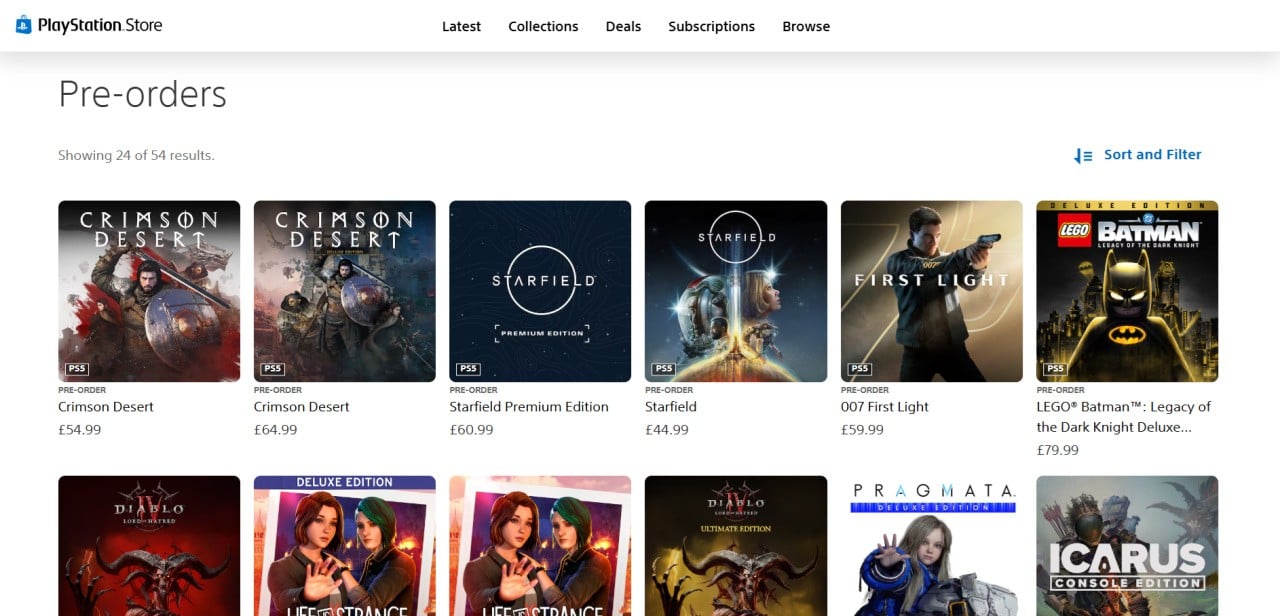This screenshot has height=616, width=1280.
Task: Open LEGO Batman Legacy of the Dark Knight title
Action: (1123, 417)
